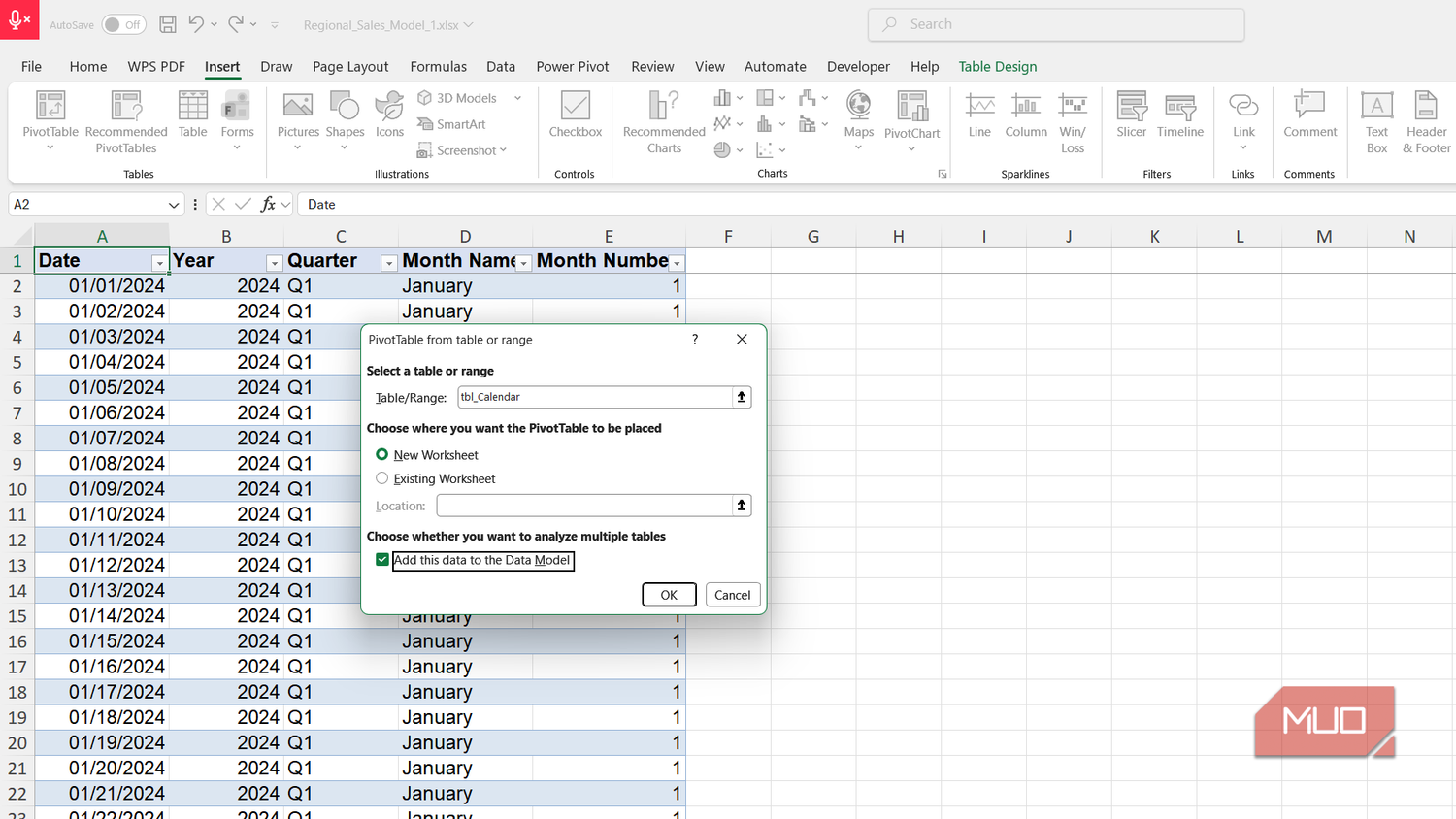Open the Maps chart button
Image resolution: width=1456 pixels, height=819 pixels.
858,120
